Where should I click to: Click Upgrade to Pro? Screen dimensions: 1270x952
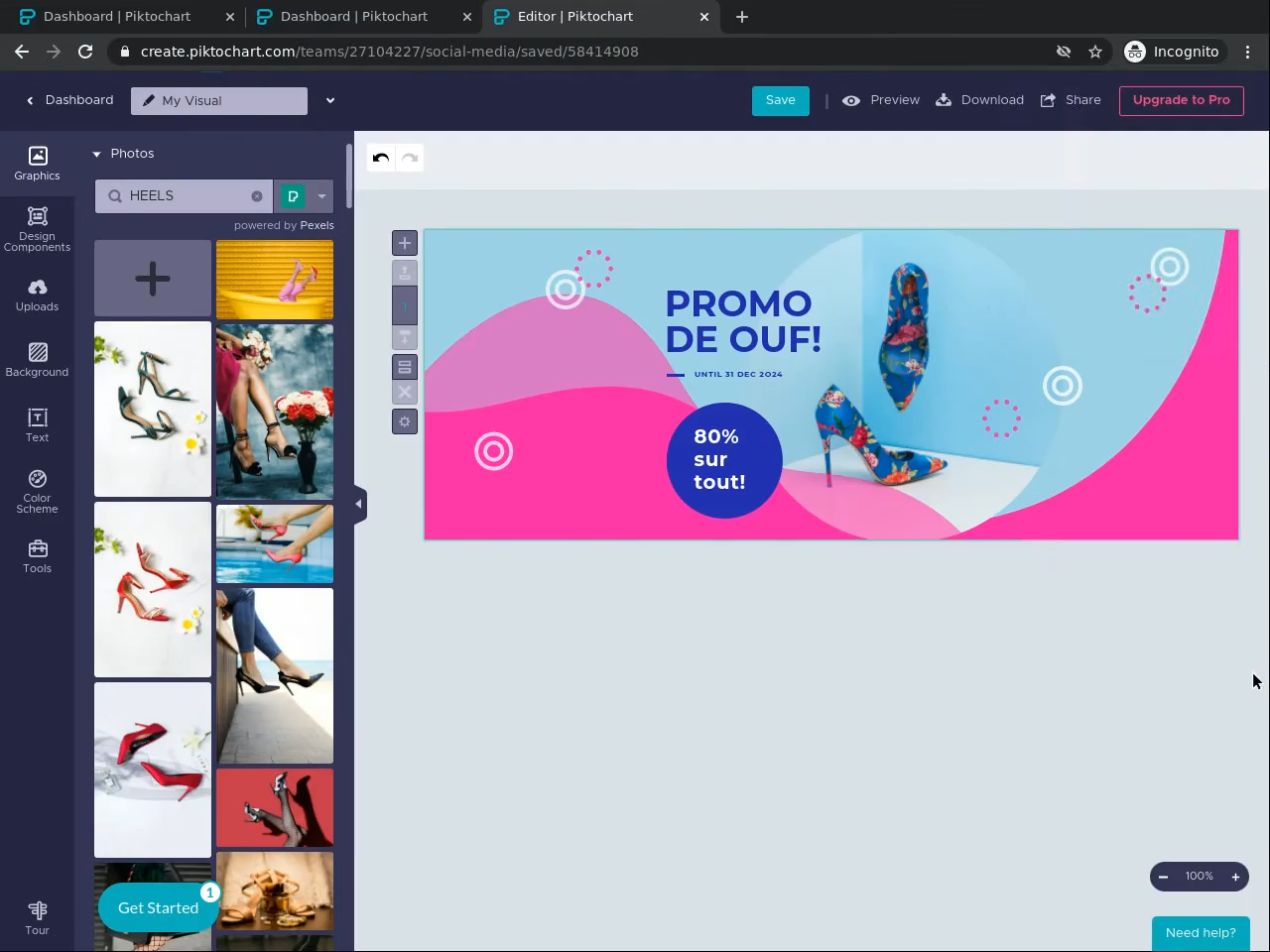(x=1182, y=100)
